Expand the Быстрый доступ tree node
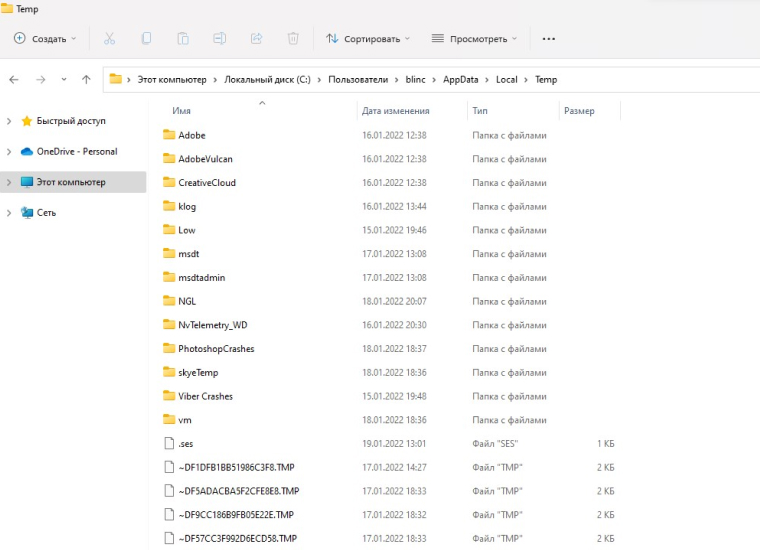760x550 pixels. point(9,121)
